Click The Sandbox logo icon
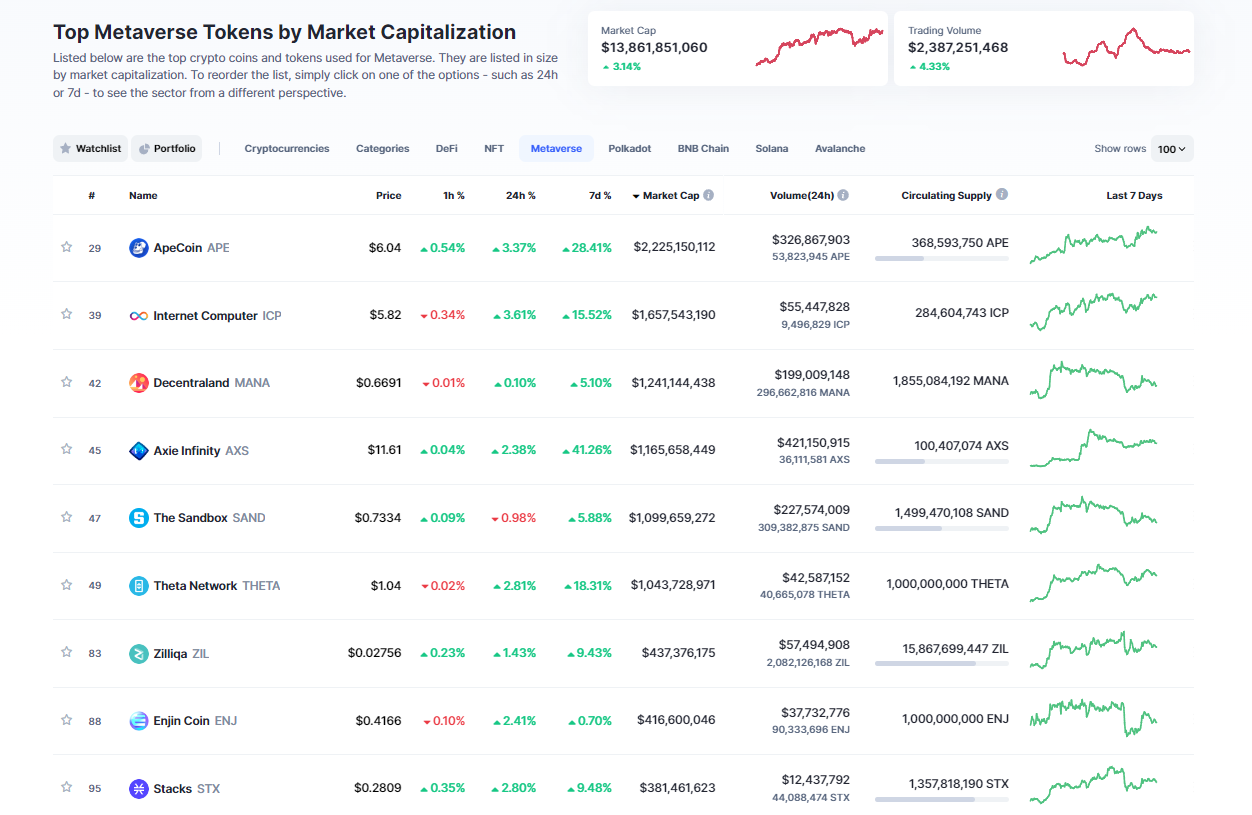Image resolution: width=1252 pixels, height=815 pixels. pyautogui.click(x=139, y=518)
